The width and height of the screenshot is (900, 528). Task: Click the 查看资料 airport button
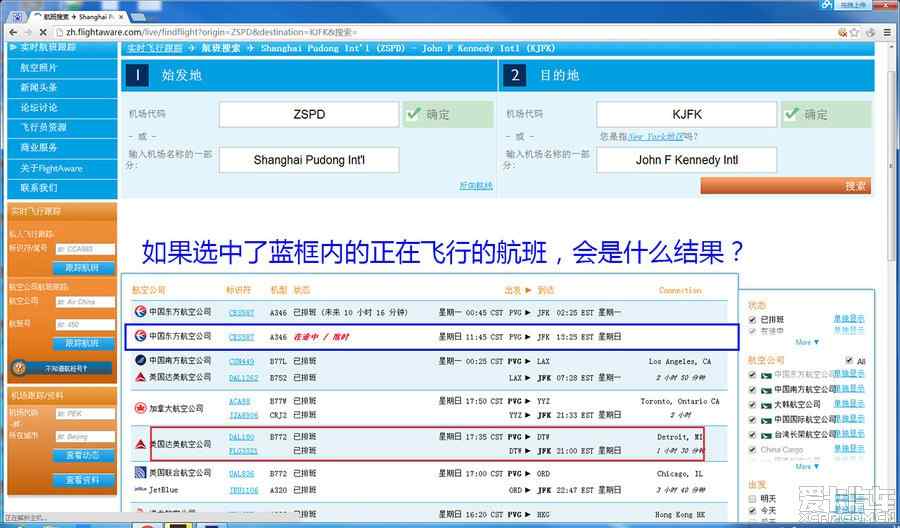tap(83, 480)
